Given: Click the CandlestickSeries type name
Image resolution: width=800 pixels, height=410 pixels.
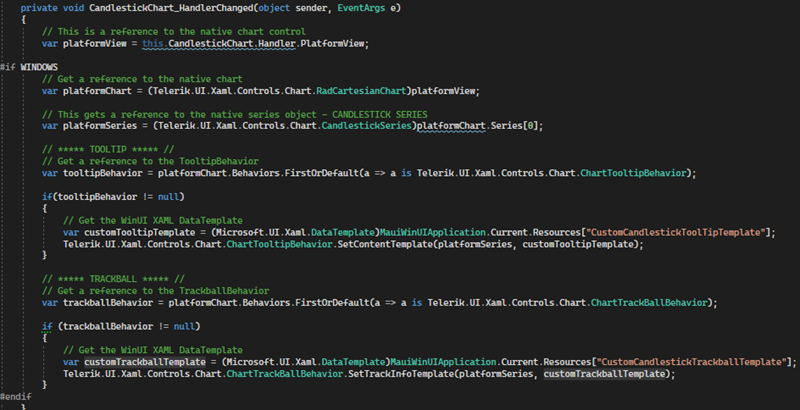Looking at the screenshot, I should 366,126.
